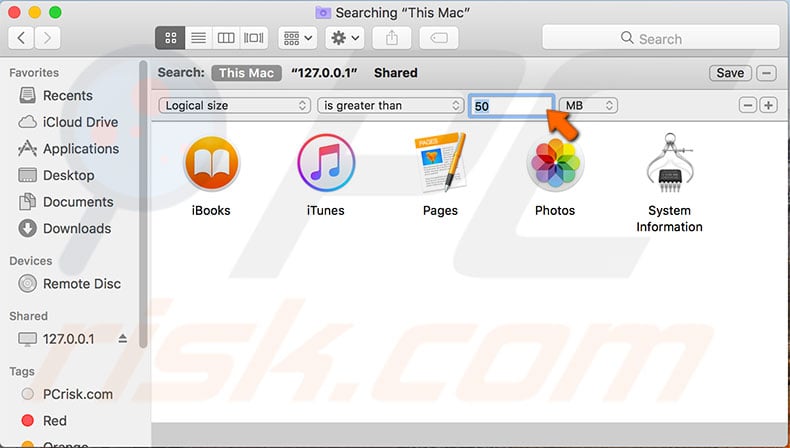Select the iBooks app icon
The image size is (790, 448).
click(212, 164)
